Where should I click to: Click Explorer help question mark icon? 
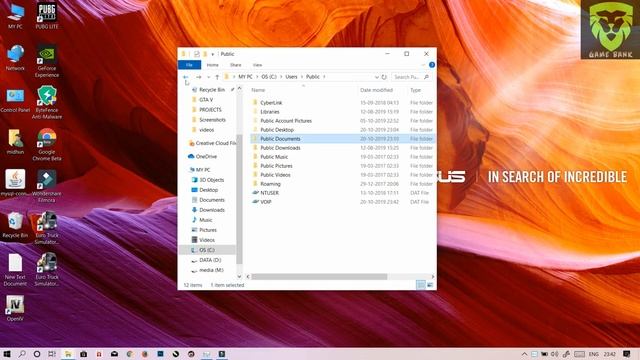[431, 65]
